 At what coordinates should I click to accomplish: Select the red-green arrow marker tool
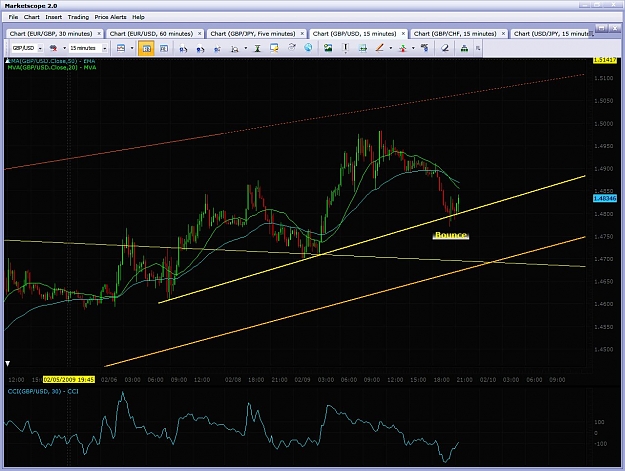pos(403,48)
